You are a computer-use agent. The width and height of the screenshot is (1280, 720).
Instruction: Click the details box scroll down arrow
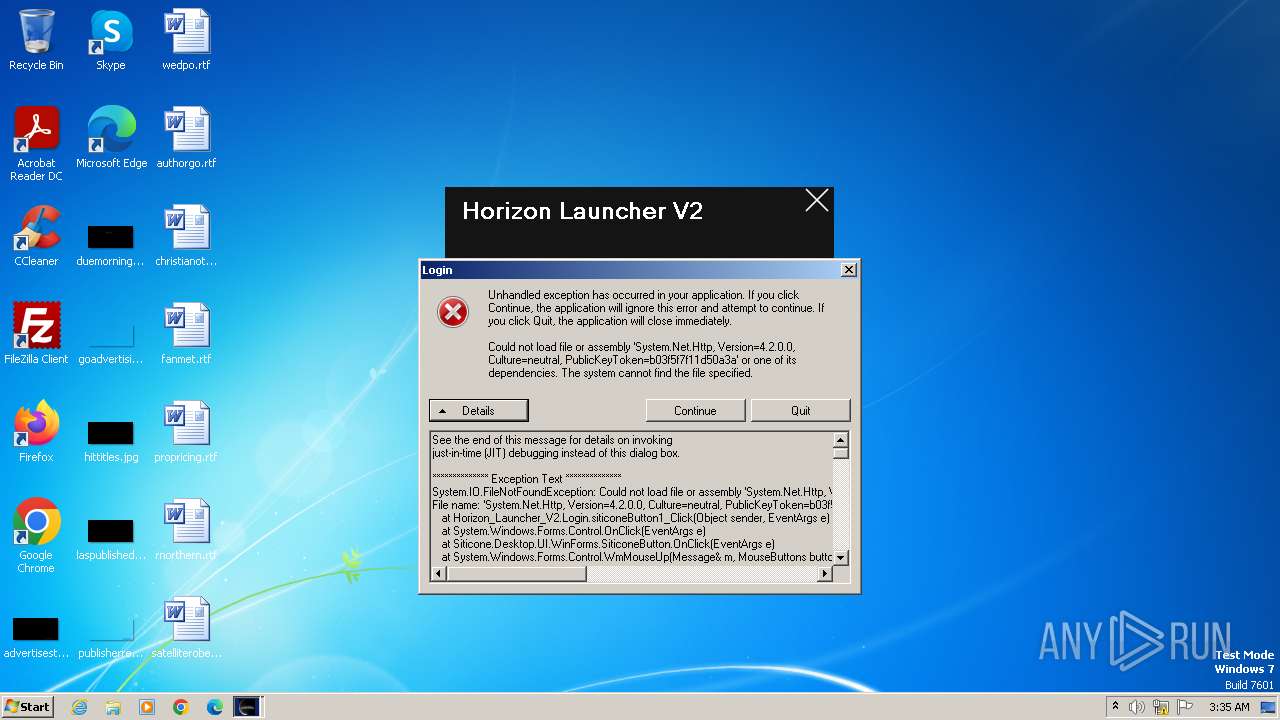pos(841,557)
